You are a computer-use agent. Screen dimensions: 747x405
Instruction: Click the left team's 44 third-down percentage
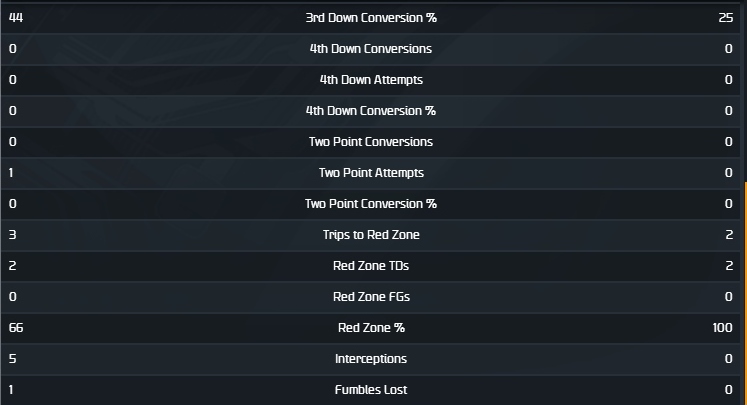pos(15,17)
